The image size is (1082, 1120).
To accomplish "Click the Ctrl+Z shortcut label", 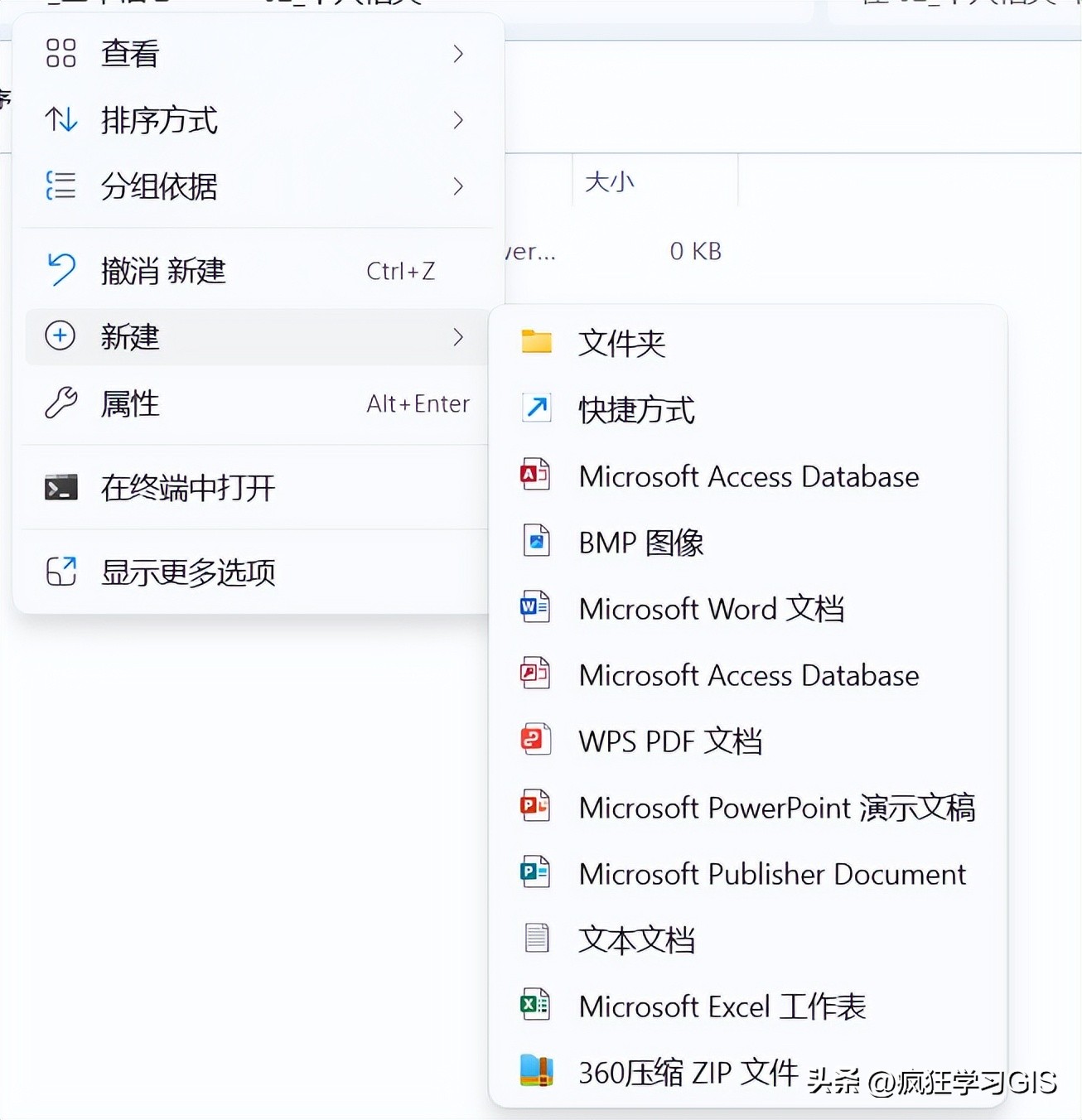I will (400, 271).
